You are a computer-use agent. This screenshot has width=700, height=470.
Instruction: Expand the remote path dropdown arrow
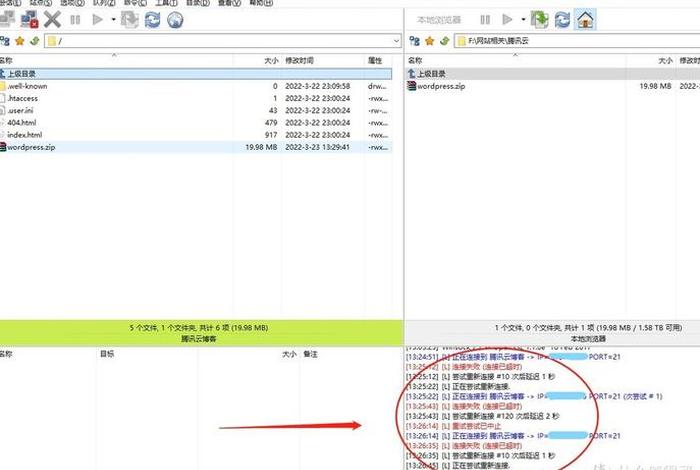[396, 41]
